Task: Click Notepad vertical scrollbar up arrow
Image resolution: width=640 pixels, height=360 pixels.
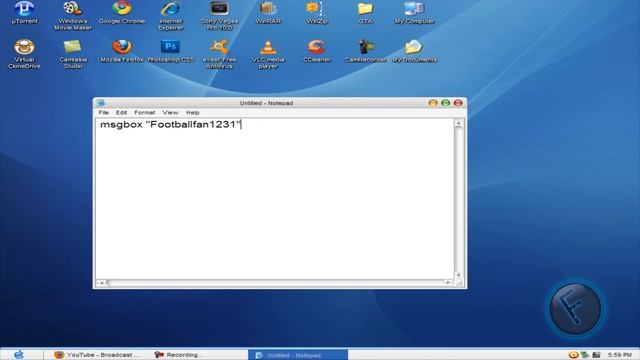Action: [458, 123]
